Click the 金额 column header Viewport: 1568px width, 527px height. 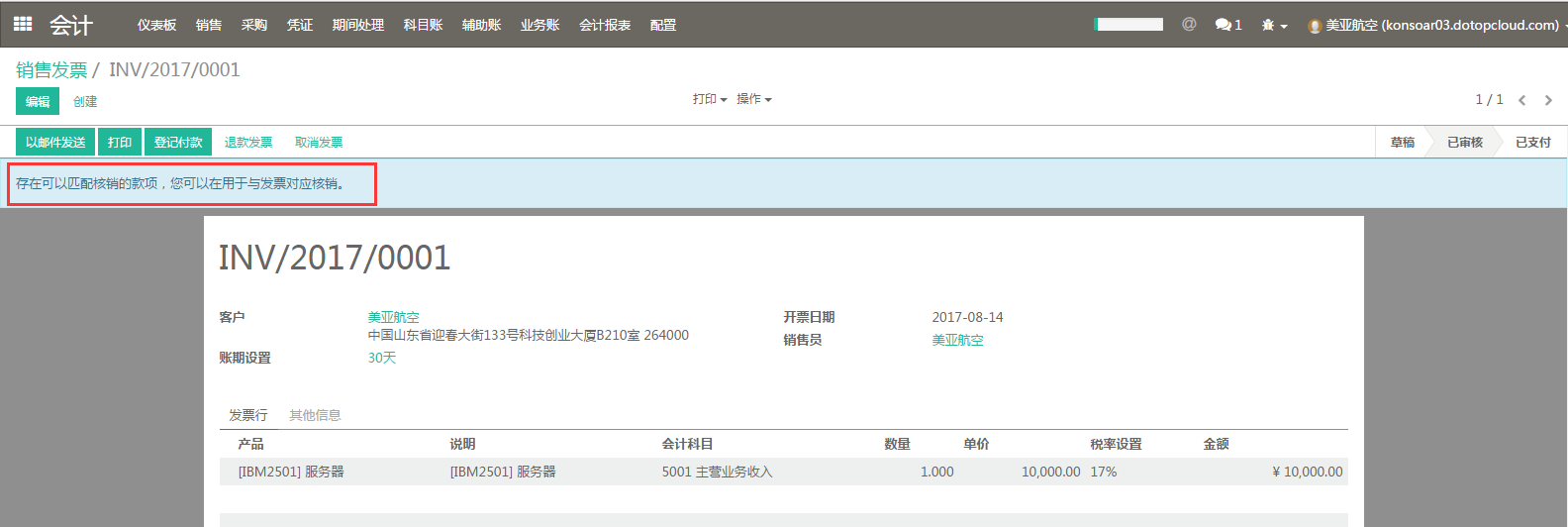[x=1216, y=444]
